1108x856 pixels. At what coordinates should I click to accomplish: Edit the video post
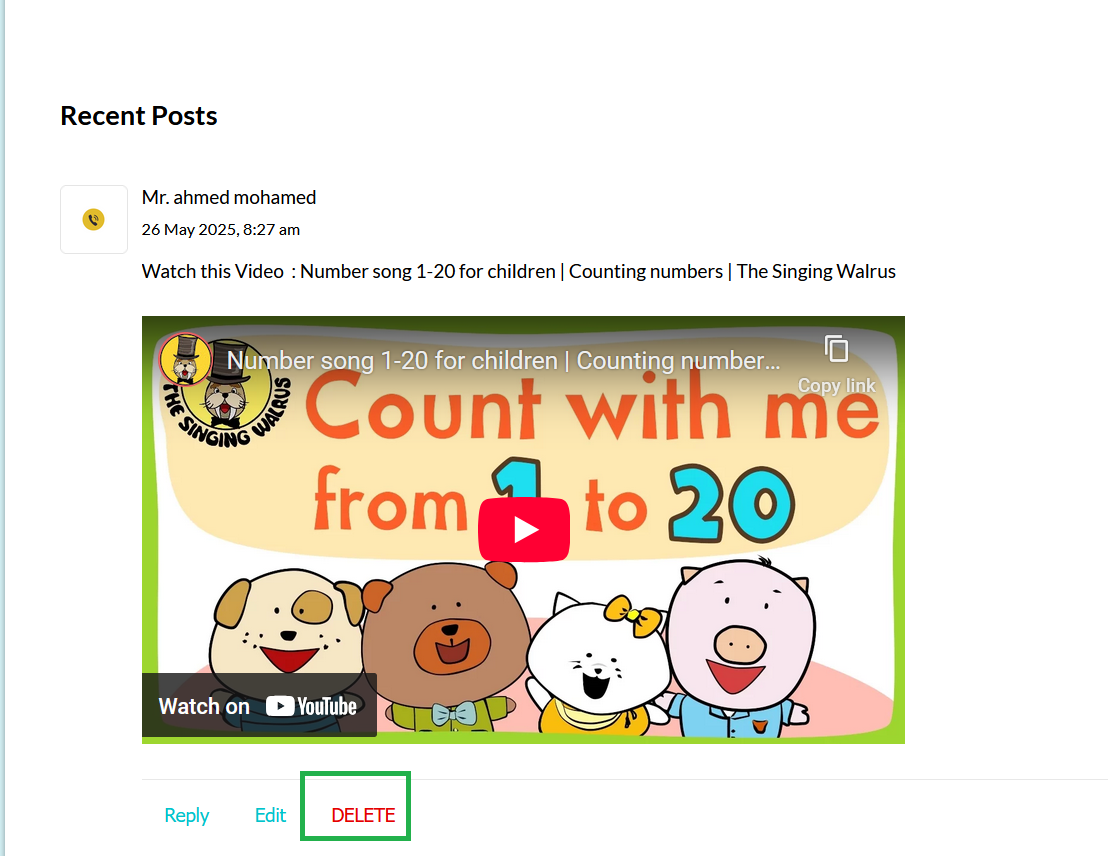click(x=270, y=815)
